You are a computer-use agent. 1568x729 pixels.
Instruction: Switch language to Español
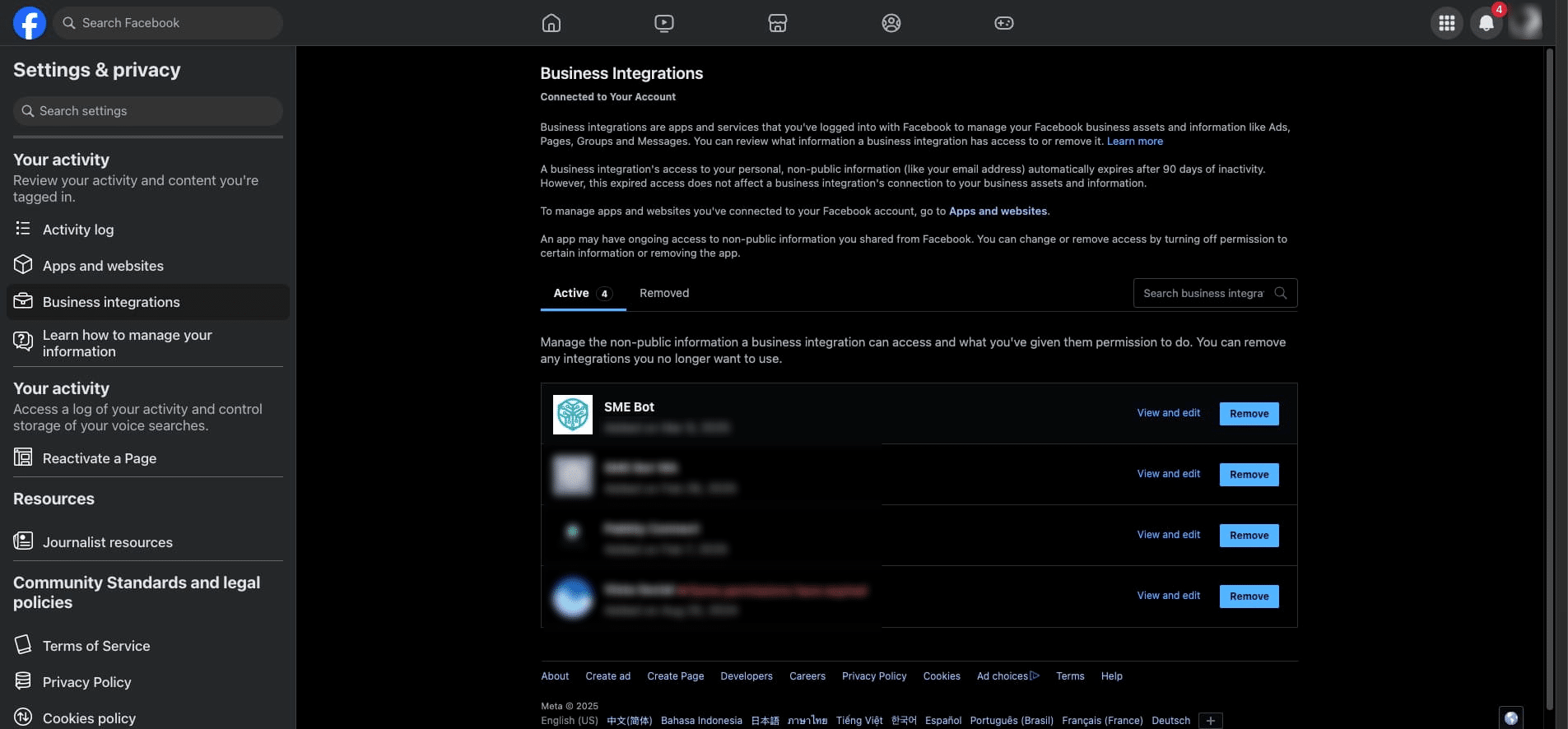coord(943,721)
